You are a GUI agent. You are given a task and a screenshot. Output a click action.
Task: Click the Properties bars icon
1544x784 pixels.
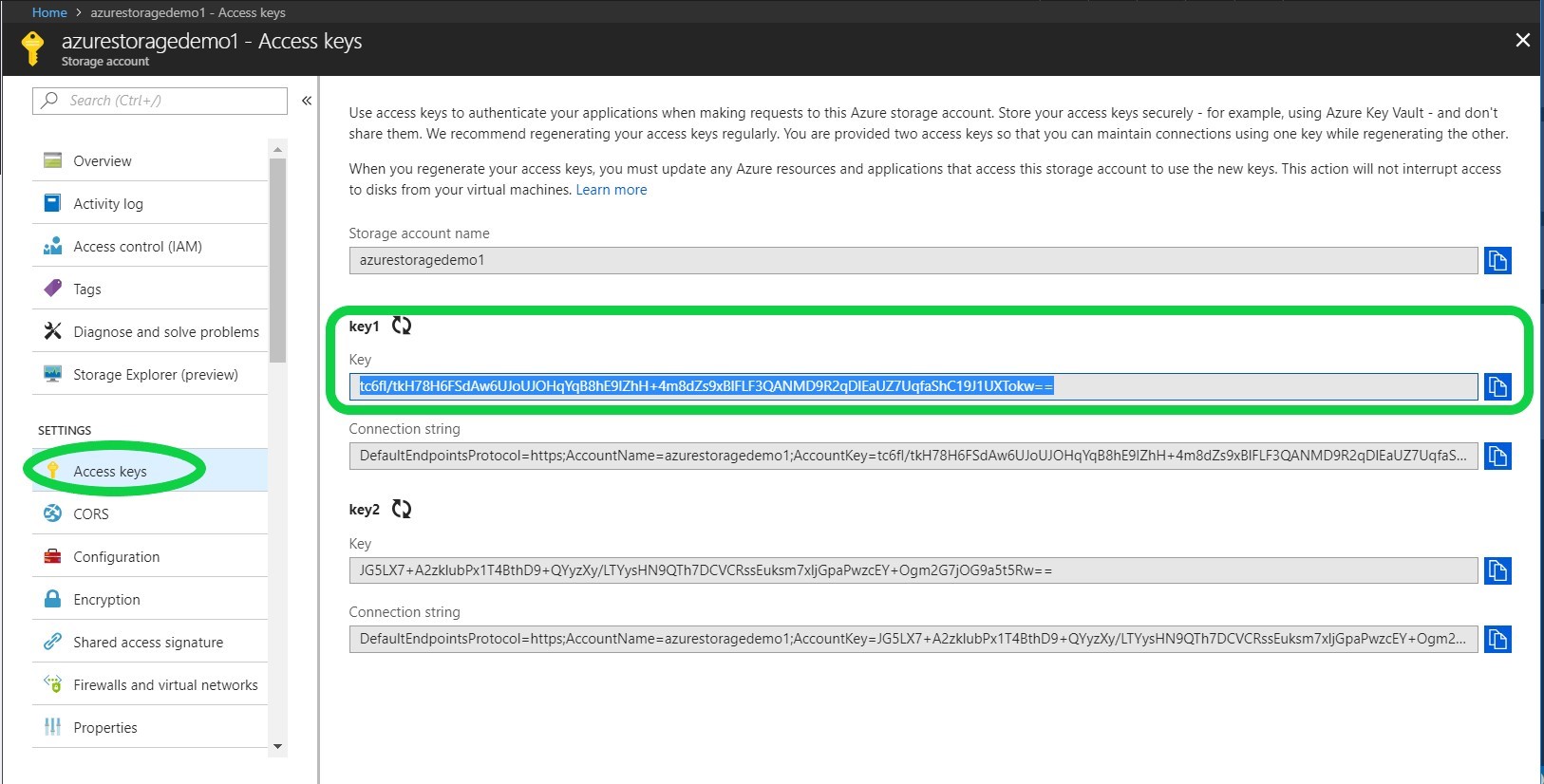point(53,727)
